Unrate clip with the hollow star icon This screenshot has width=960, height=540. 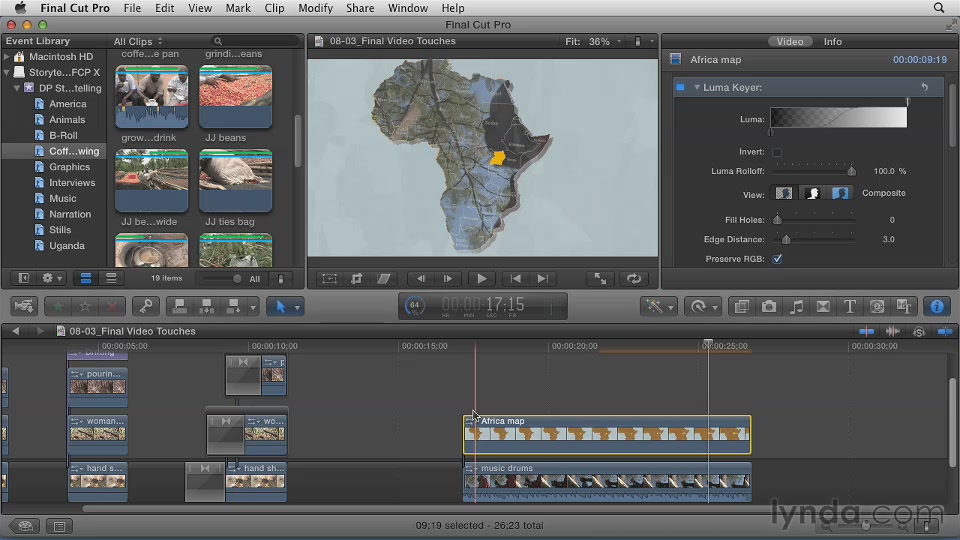(x=85, y=306)
